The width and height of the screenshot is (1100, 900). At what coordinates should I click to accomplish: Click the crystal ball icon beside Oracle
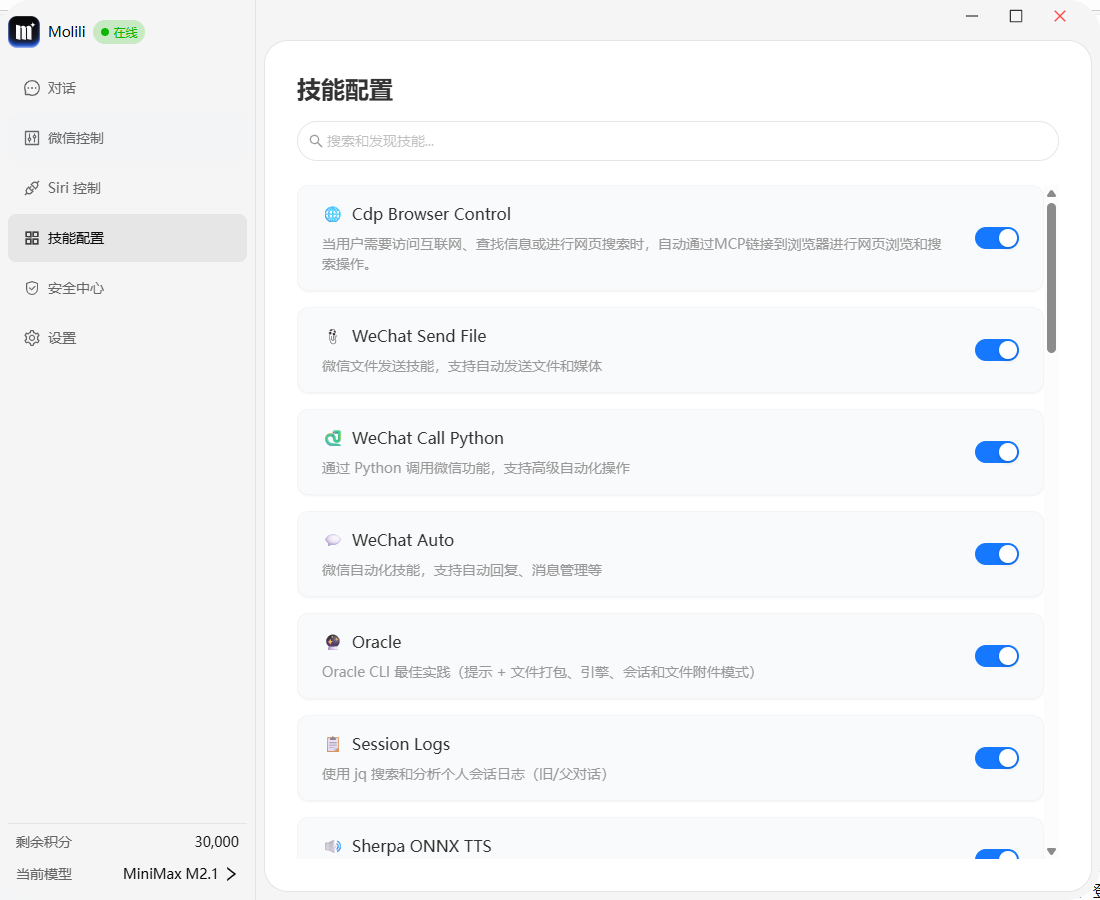pyautogui.click(x=332, y=642)
